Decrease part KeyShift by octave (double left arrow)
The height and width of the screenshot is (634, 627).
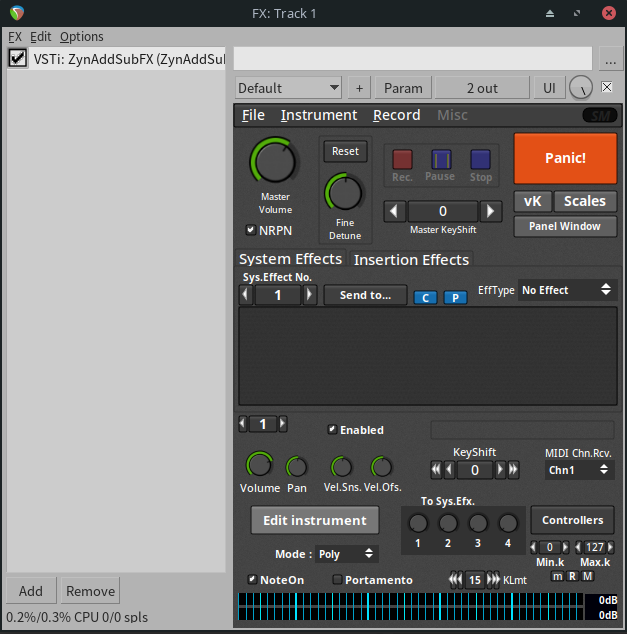[436, 470]
